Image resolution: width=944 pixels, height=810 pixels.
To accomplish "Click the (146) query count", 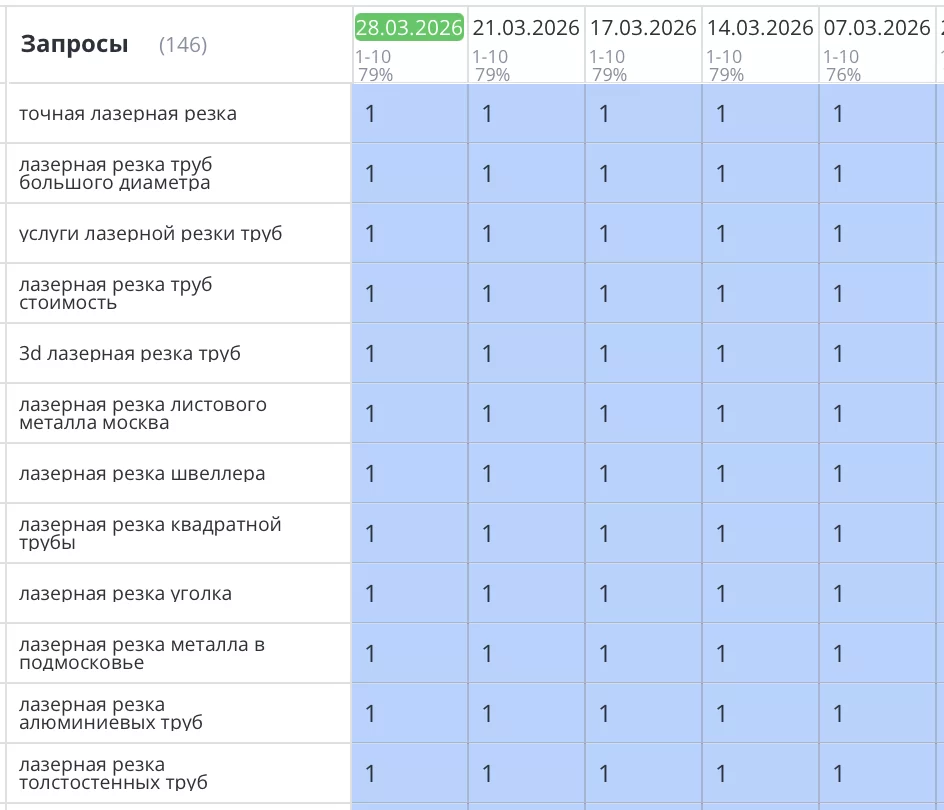I will point(183,45).
